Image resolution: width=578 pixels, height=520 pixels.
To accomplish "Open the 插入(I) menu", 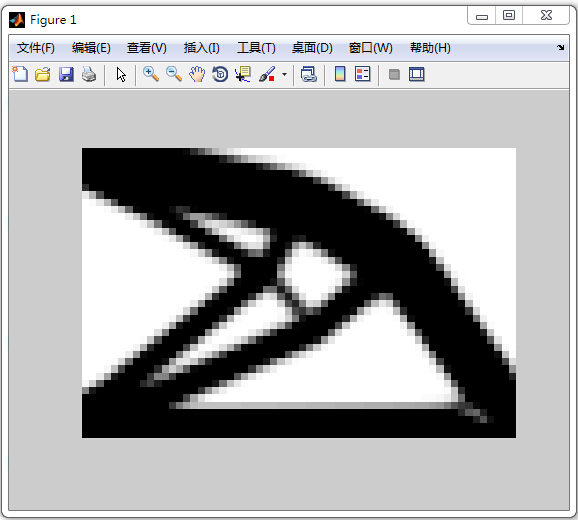I will [202, 48].
